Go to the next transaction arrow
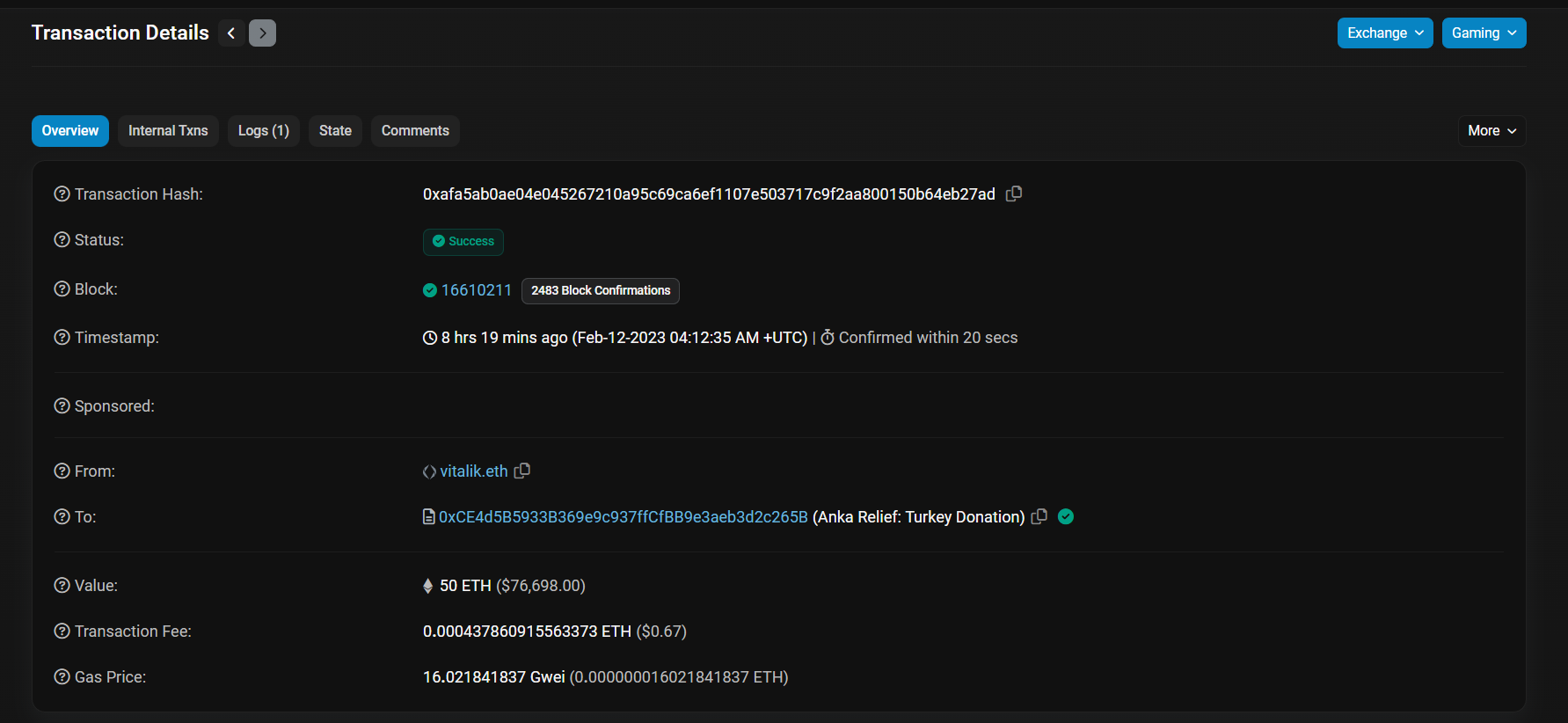Viewport: 1568px width, 723px height. pos(262,33)
